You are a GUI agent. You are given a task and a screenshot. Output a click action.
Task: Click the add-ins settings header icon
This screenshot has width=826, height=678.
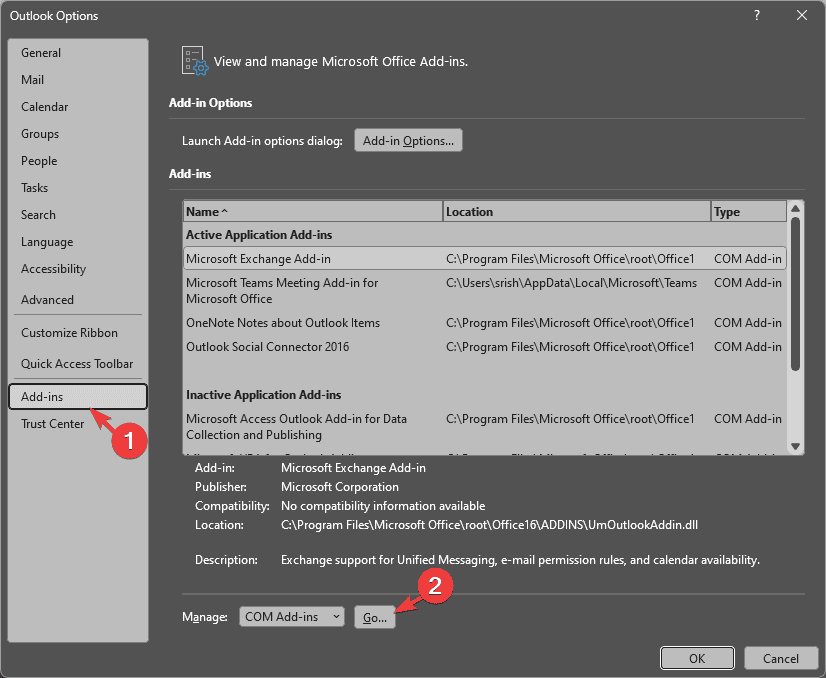pos(194,61)
